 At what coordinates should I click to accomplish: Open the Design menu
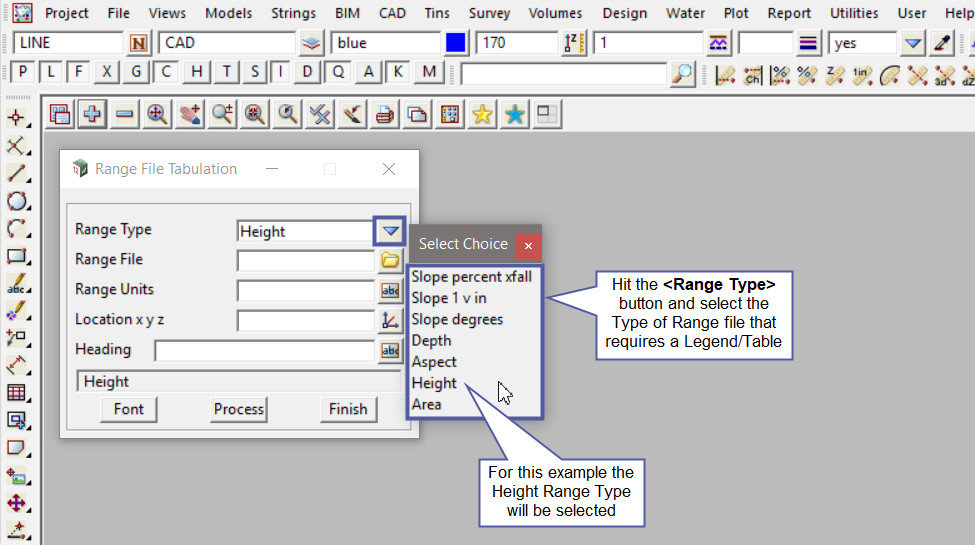pos(624,13)
